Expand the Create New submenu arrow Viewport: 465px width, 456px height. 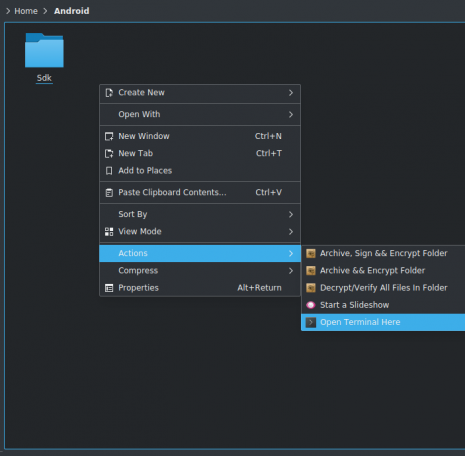tap(291, 93)
